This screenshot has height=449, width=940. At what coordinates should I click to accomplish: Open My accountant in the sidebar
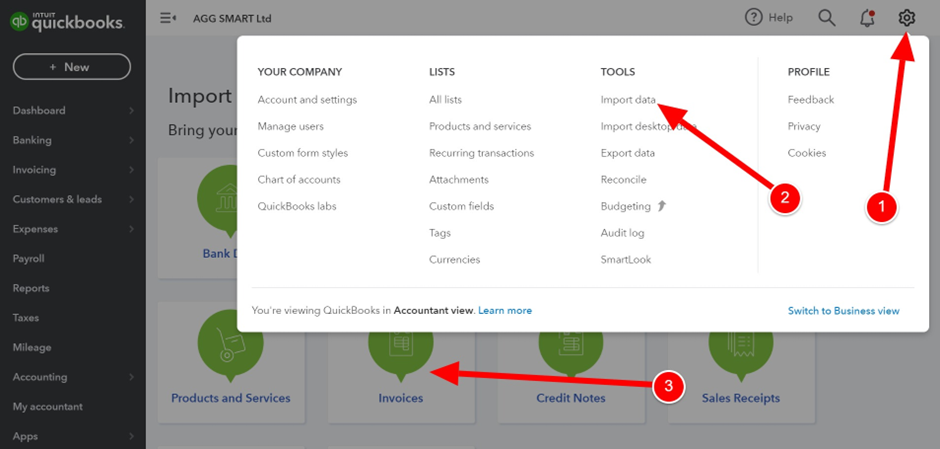[47, 406]
